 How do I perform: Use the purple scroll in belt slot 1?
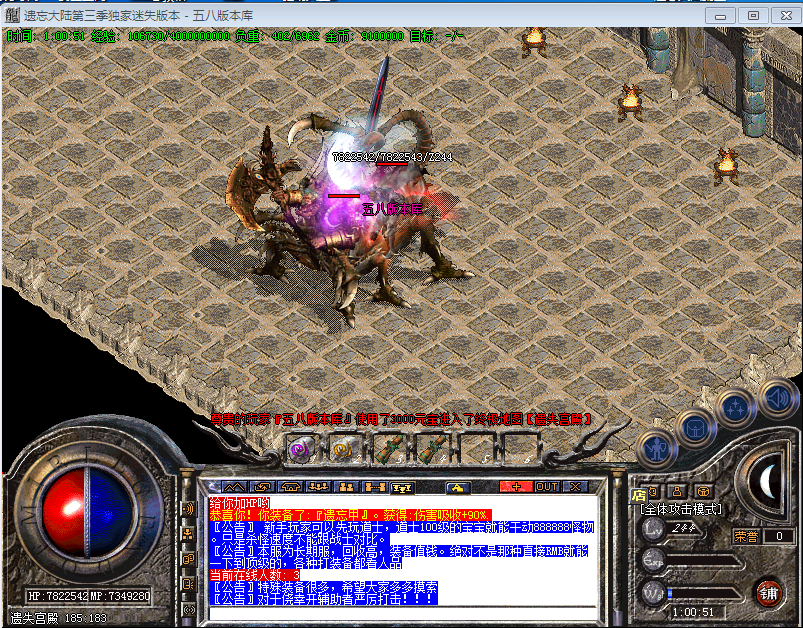click(302, 450)
